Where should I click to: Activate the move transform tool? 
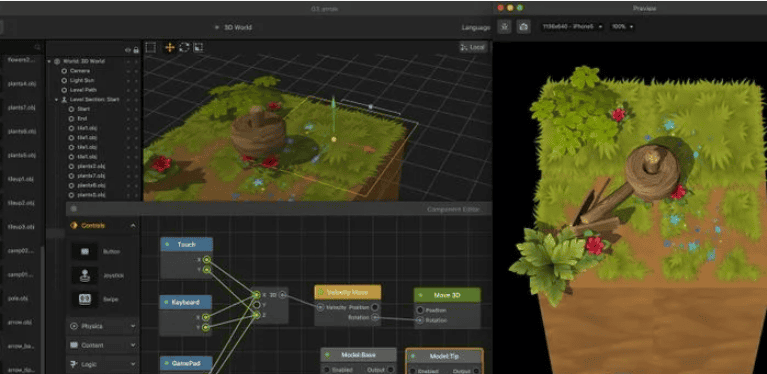(170, 47)
